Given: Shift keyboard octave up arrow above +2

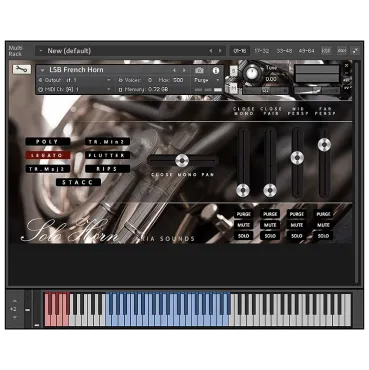Looking at the screenshot, I should (x=15, y=301).
